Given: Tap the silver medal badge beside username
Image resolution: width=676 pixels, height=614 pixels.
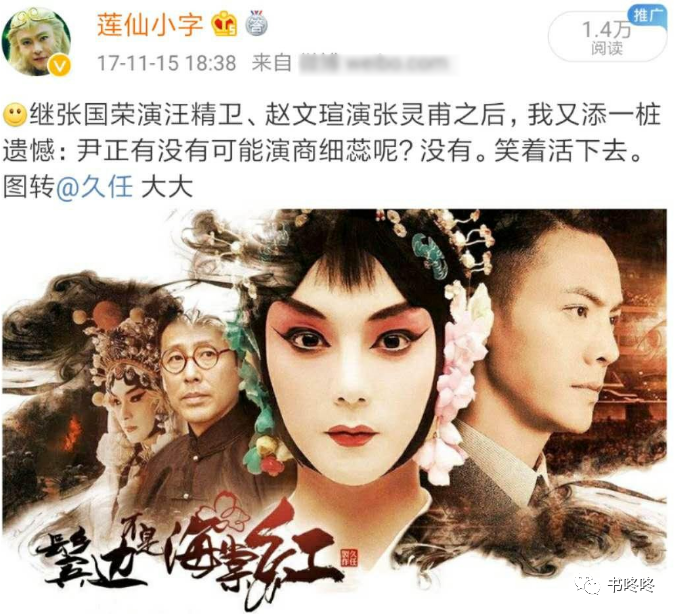Looking at the screenshot, I should (x=257, y=24).
